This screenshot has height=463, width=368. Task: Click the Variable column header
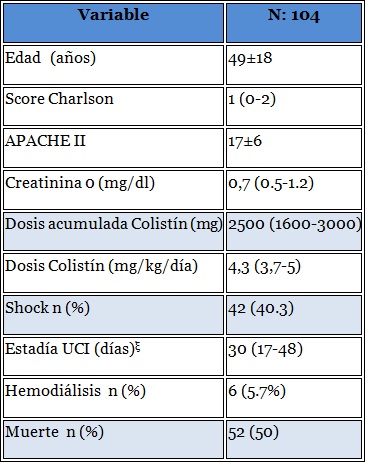pos(113,23)
